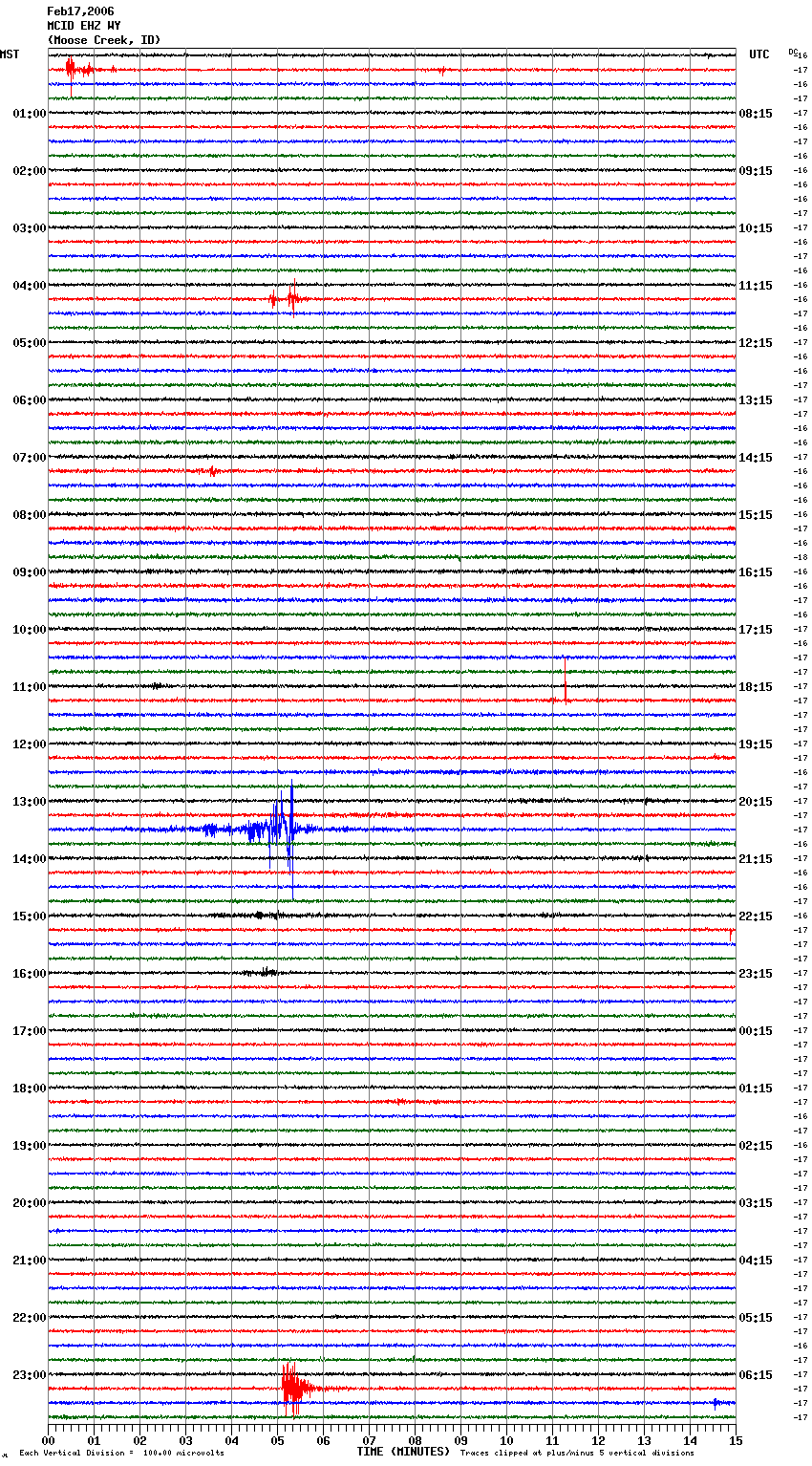The height and width of the screenshot is (1466, 812).
Task: Click the "10:00" MST hour label
Action: 30,630
